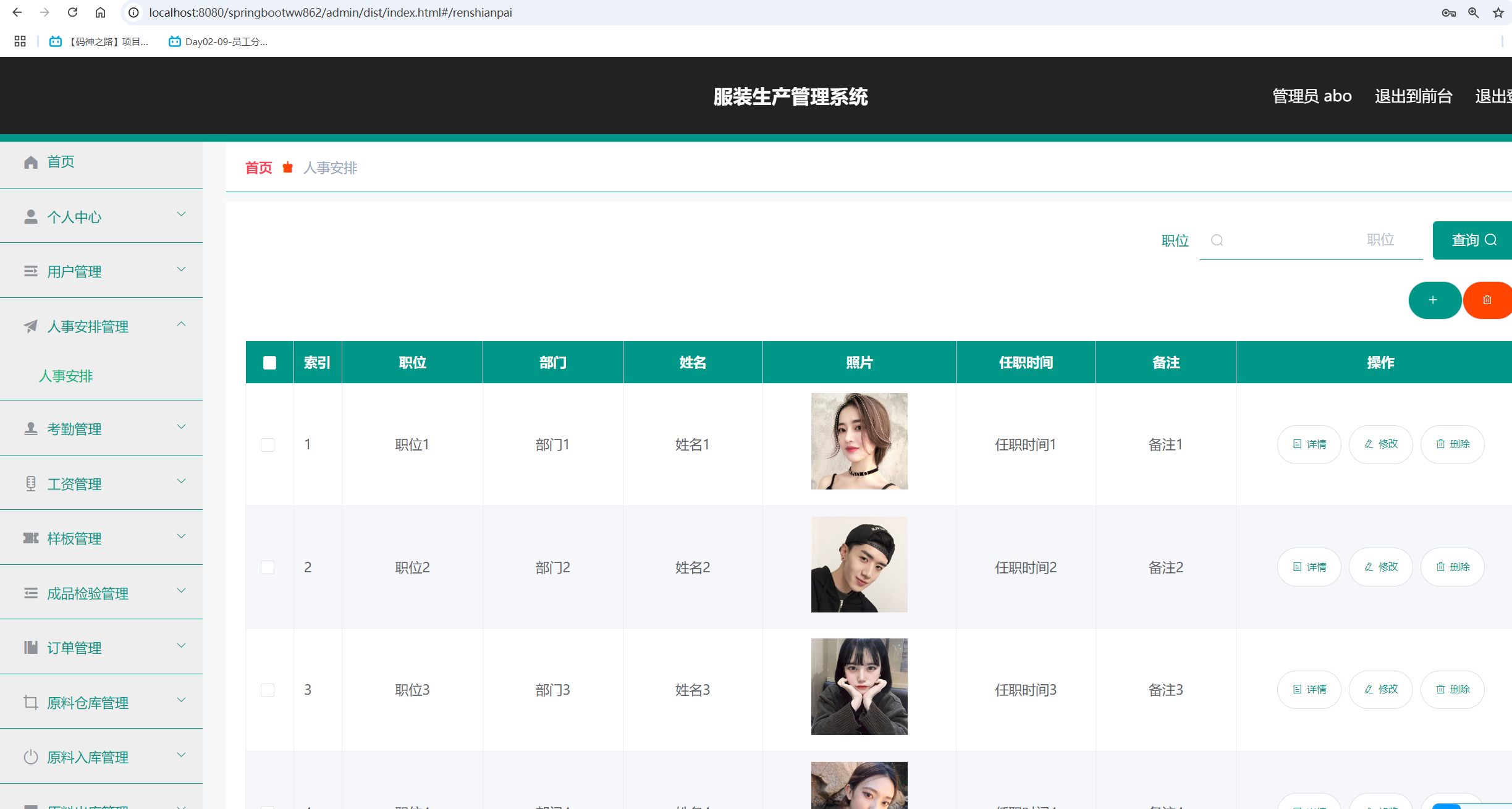Click the photo thumbnail for 姓名1
The image size is (1512, 809).
[859, 441]
